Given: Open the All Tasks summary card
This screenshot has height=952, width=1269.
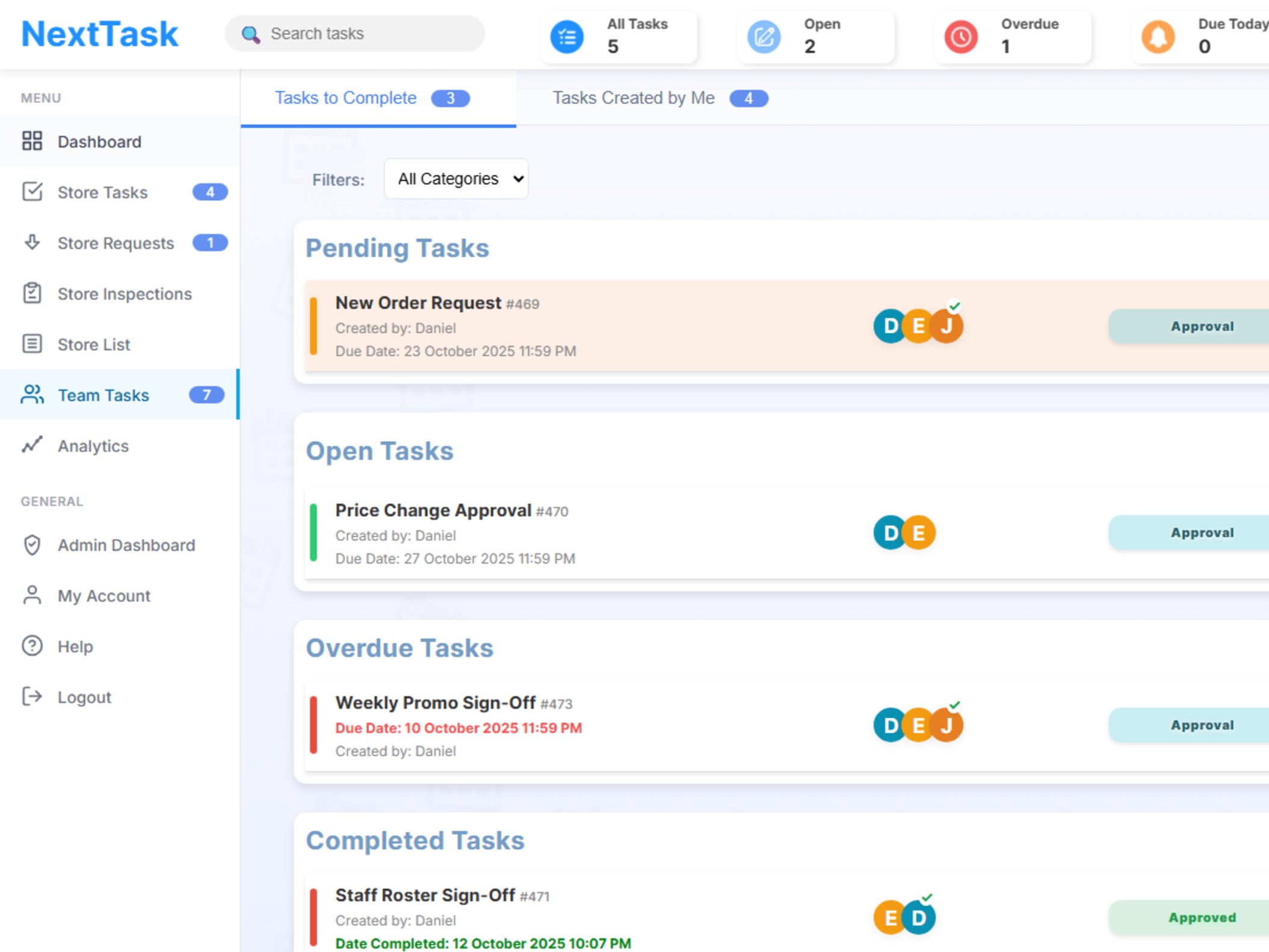Looking at the screenshot, I should [x=619, y=37].
